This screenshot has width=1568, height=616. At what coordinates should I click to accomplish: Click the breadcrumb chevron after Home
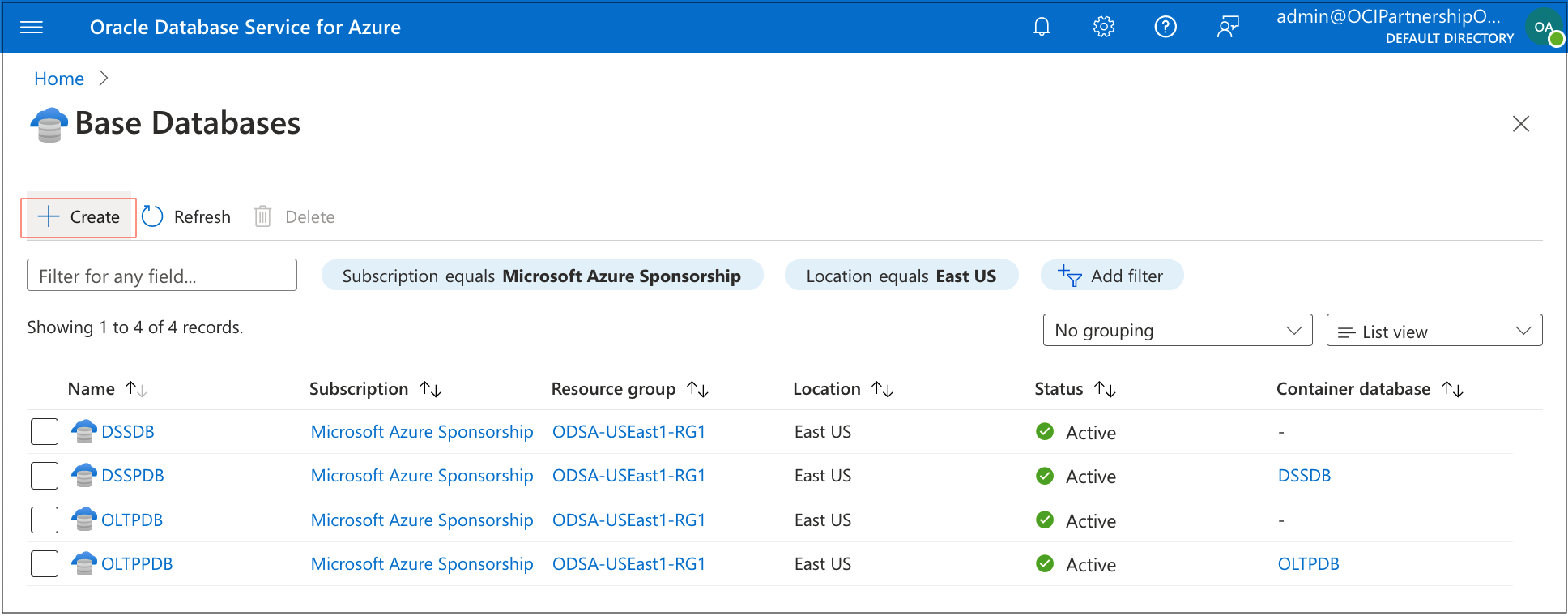pyautogui.click(x=103, y=79)
